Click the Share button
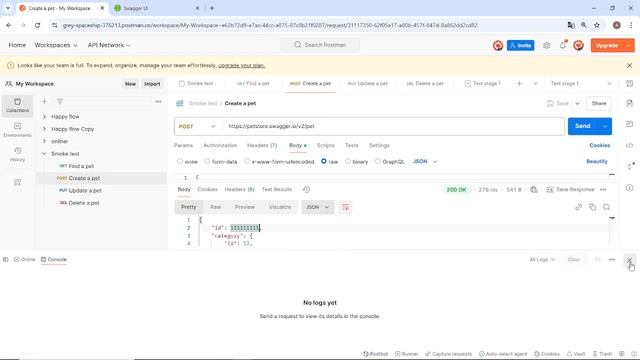This screenshot has width=640, height=360. click(599, 104)
